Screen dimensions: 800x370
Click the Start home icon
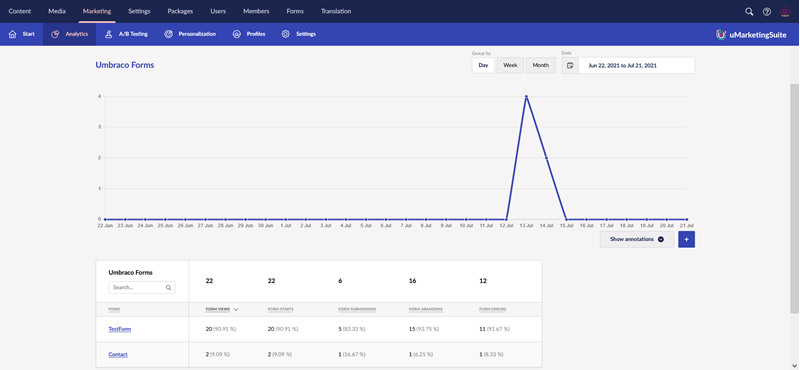[x=13, y=34]
